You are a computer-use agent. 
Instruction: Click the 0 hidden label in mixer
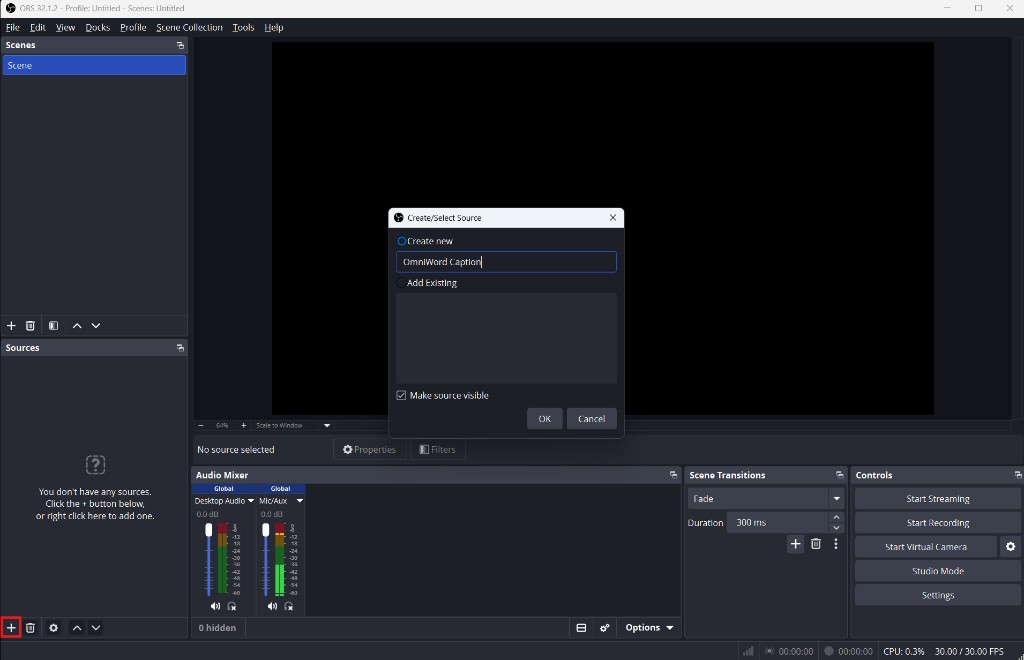pyautogui.click(x=217, y=628)
